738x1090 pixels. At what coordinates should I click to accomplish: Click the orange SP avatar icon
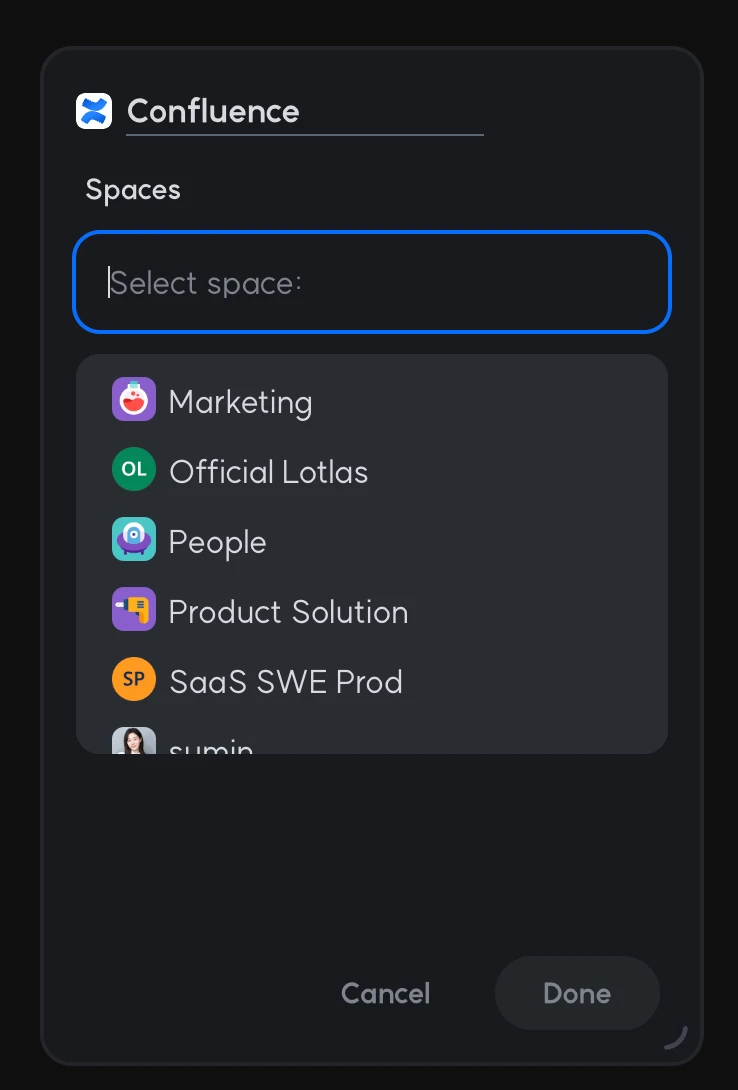tap(134, 680)
